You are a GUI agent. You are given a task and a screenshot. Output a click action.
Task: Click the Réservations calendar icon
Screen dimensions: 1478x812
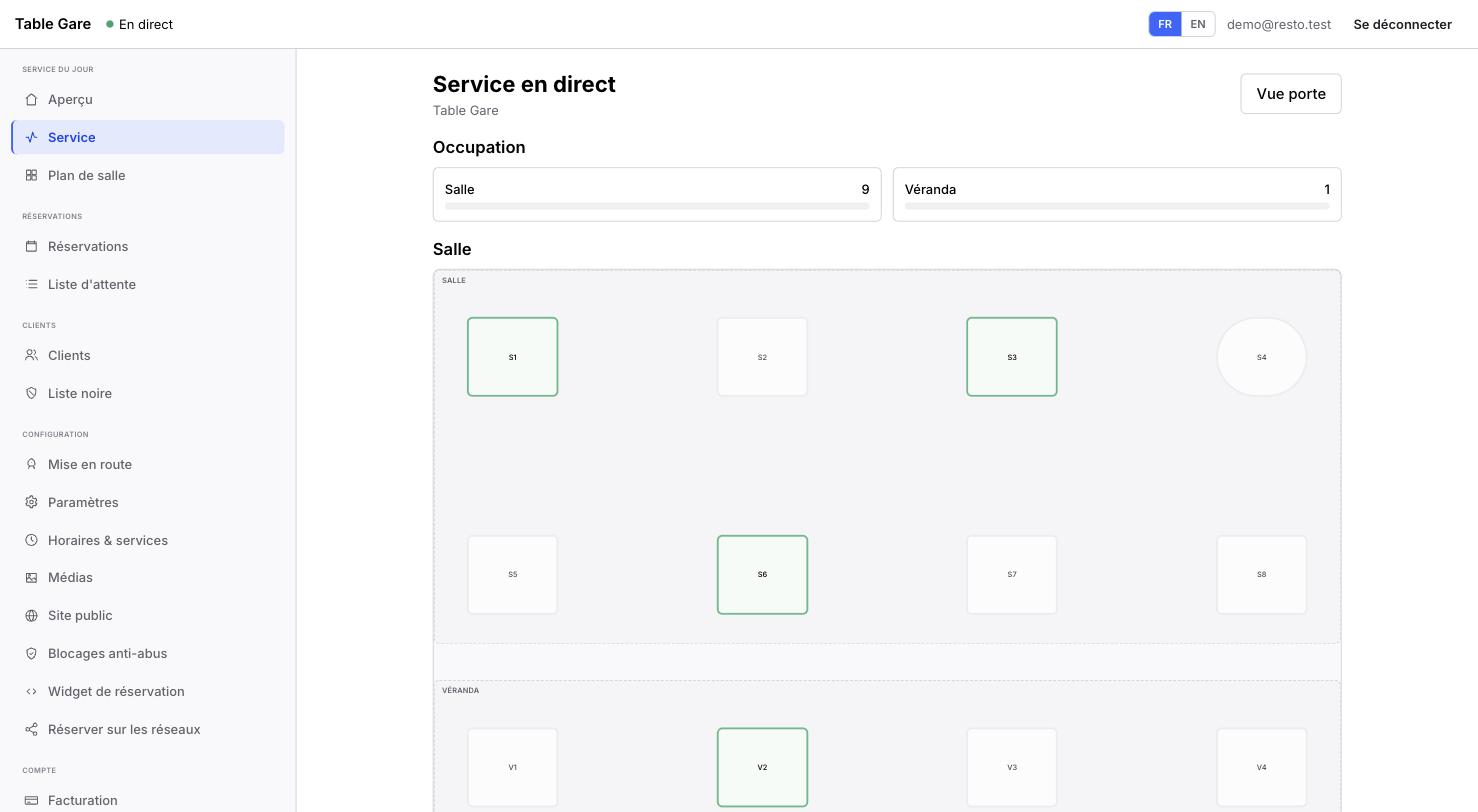click(x=31, y=246)
